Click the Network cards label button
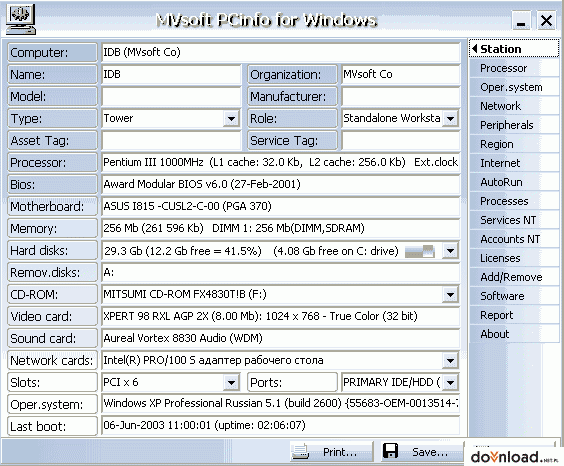The image size is (564, 466). pos(52,361)
